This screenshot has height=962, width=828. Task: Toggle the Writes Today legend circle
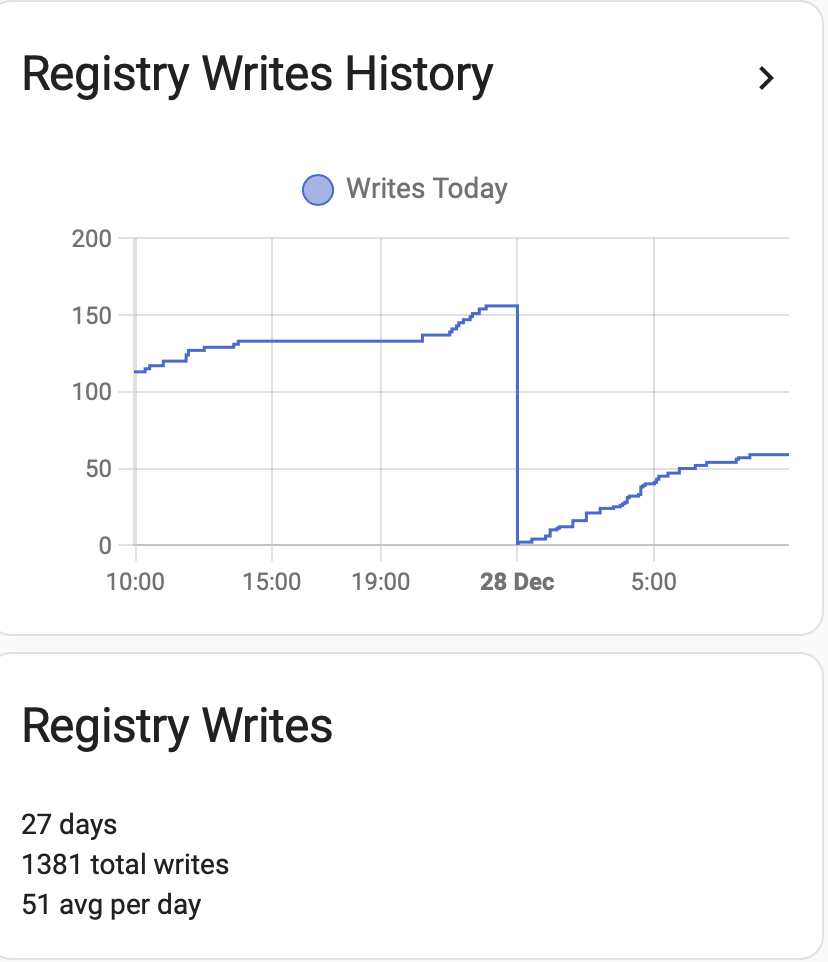[318, 190]
